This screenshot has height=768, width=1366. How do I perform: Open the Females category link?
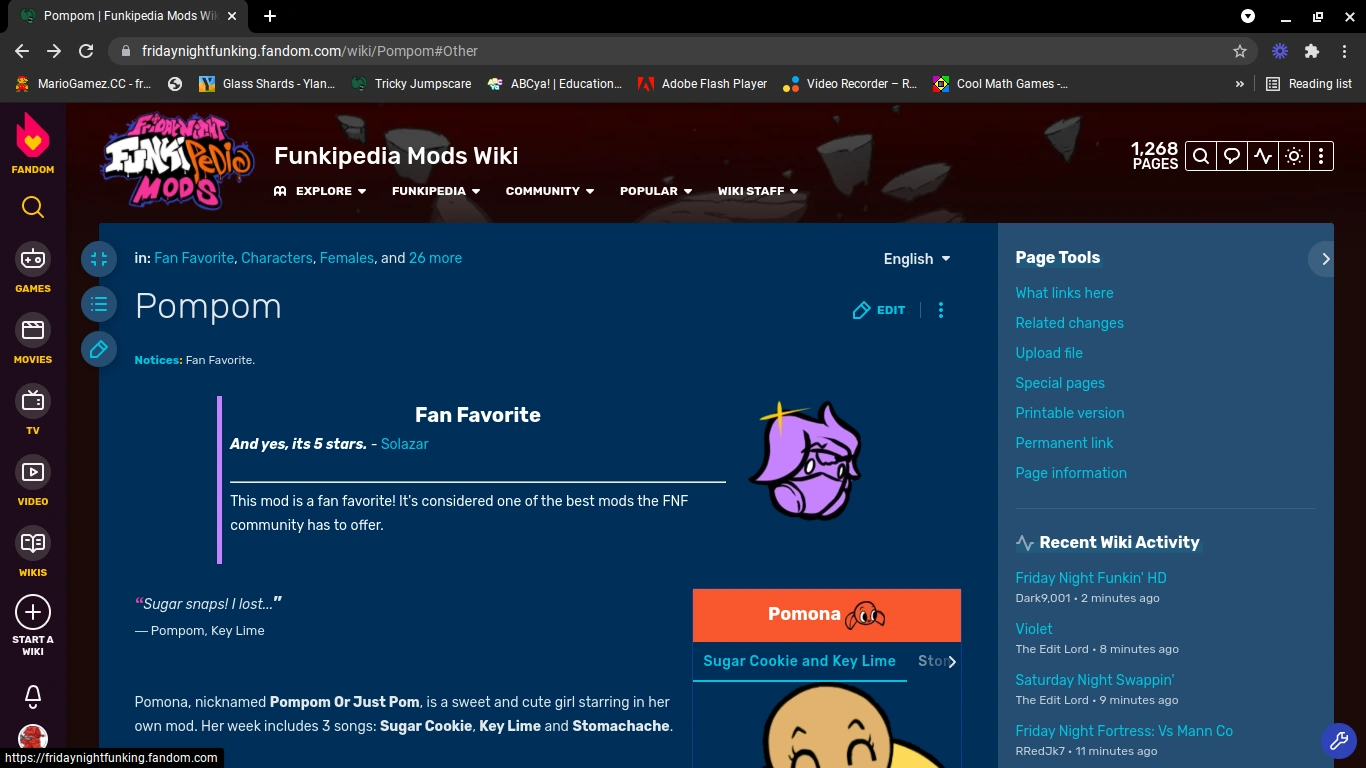(347, 258)
